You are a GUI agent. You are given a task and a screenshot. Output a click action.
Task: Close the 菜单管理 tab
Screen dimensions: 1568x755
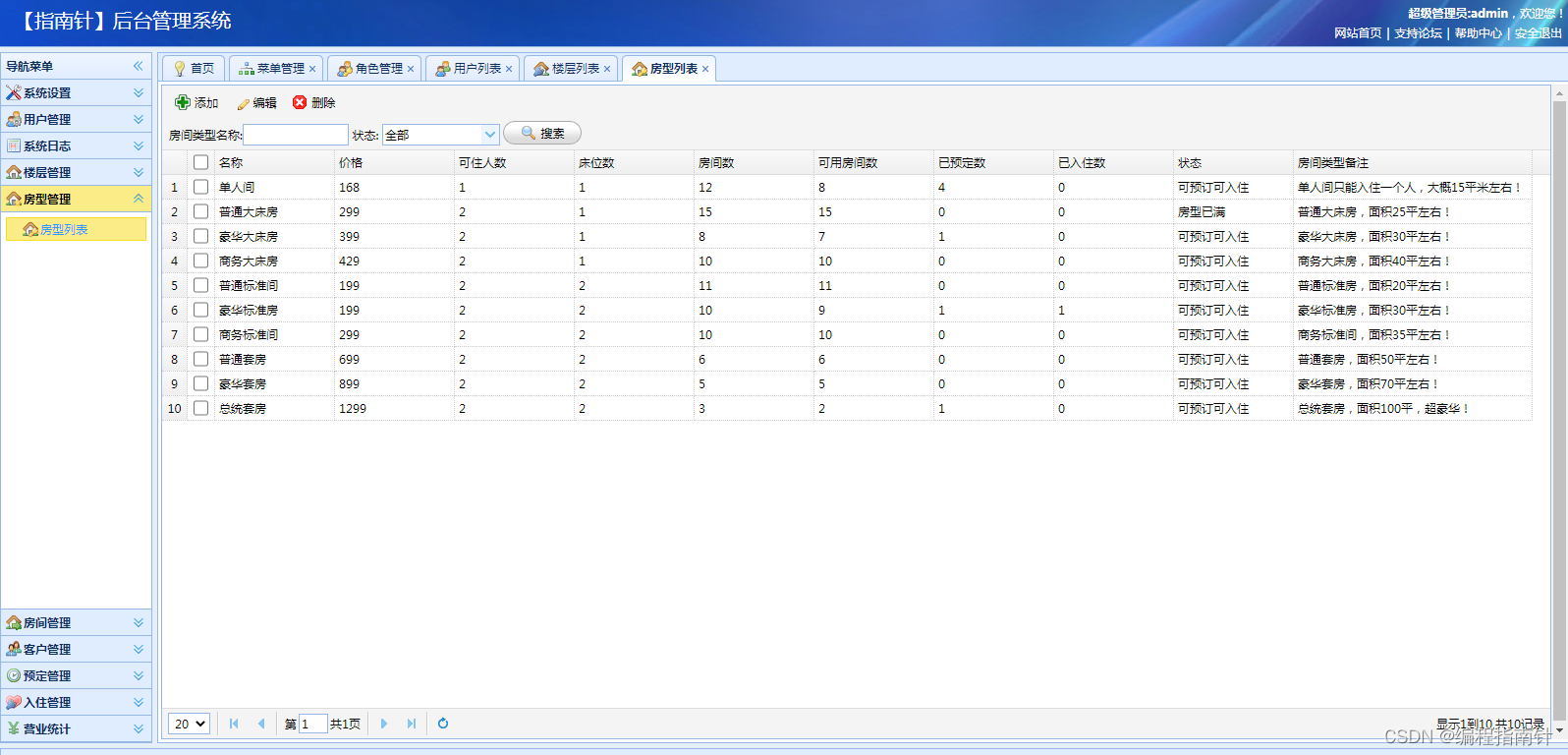tap(312, 69)
